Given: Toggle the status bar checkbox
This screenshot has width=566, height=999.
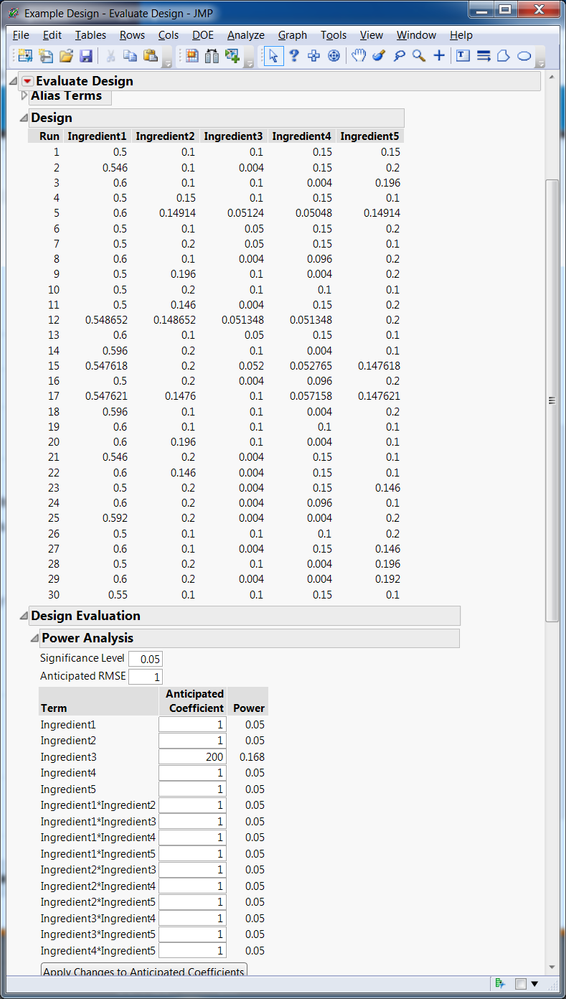Looking at the screenshot, I should pyautogui.click(x=520, y=984).
